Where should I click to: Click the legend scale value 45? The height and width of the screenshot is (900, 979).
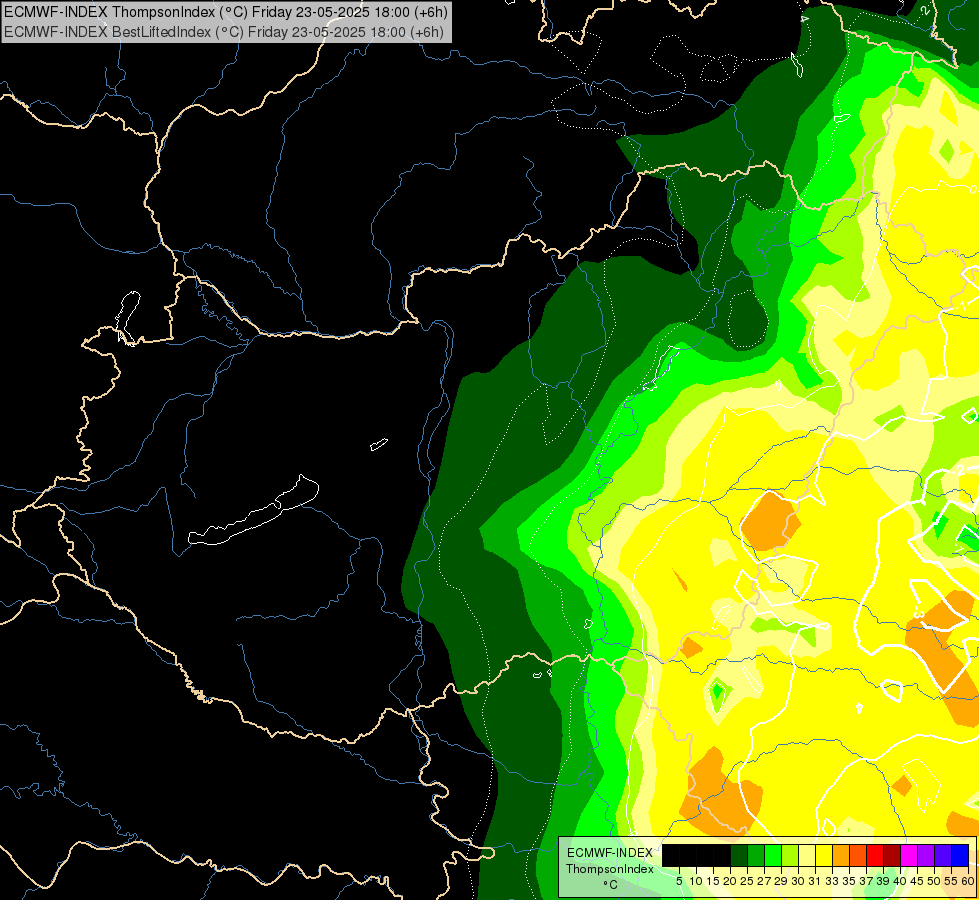point(918,881)
